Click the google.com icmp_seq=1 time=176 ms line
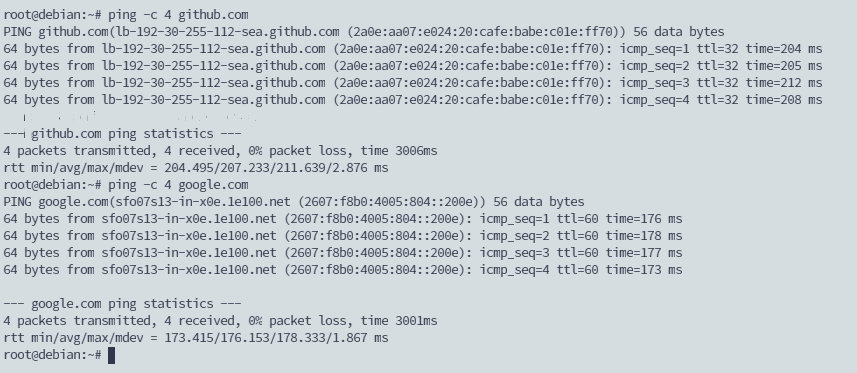857x373 pixels. coord(343,218)
